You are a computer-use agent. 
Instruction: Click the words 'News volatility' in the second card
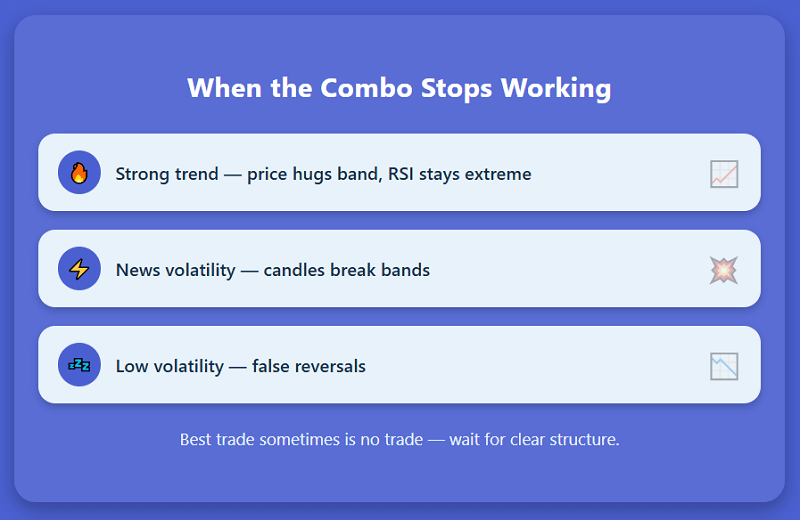(x=176, y=270)
